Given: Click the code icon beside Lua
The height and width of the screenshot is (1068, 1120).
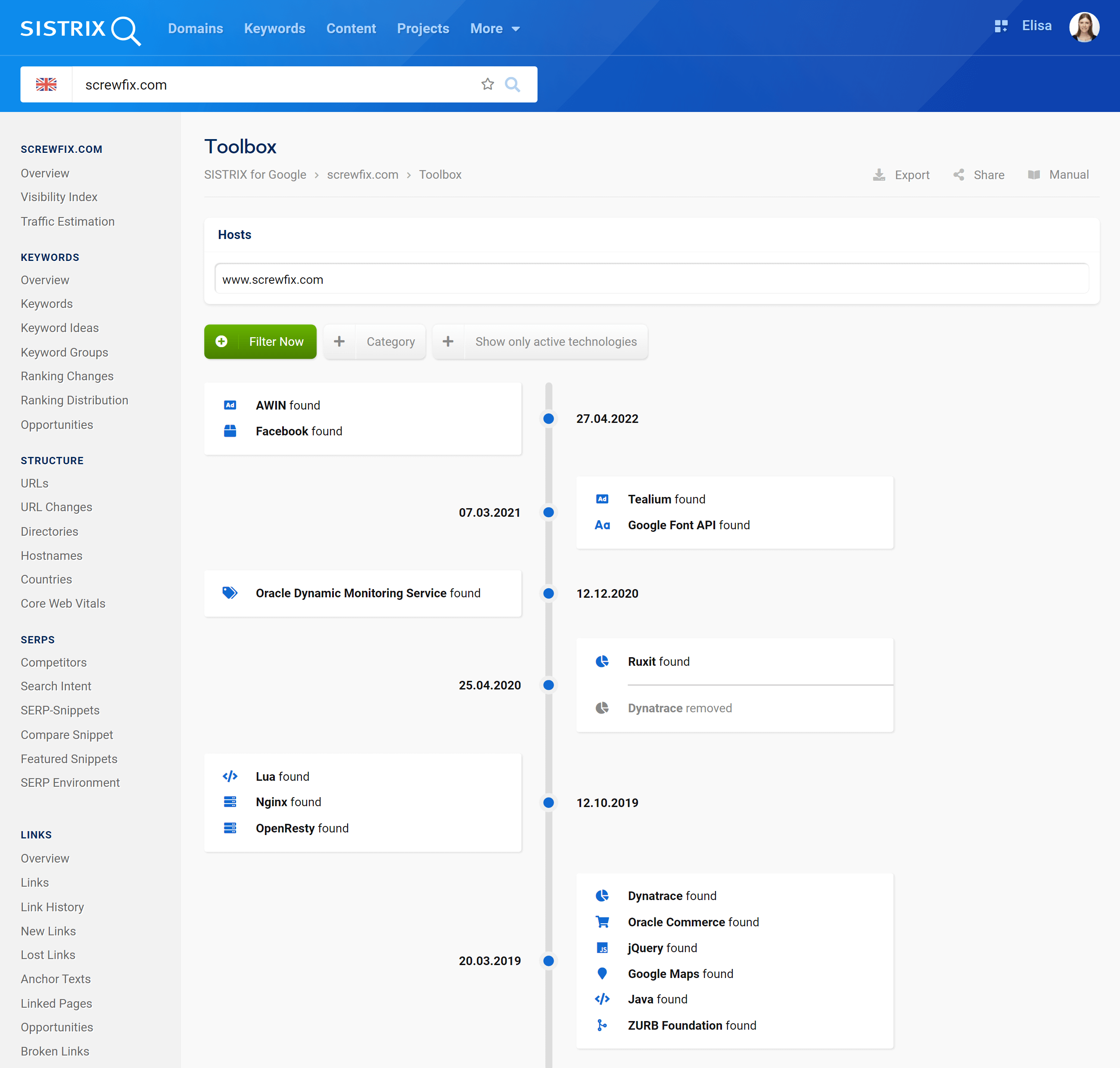Looking at the screenshot, I should click(230, 776).
